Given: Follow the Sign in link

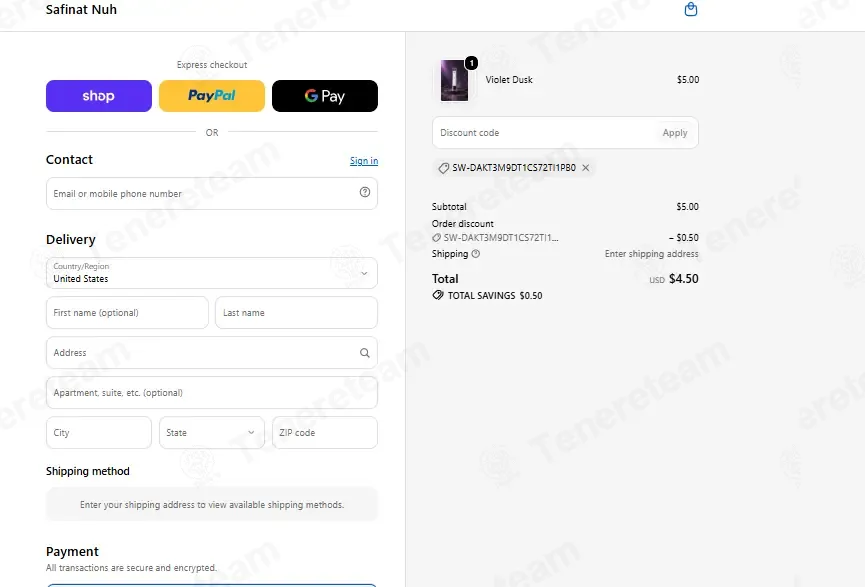Looking at the screenshot, I should tap(364, 161).
